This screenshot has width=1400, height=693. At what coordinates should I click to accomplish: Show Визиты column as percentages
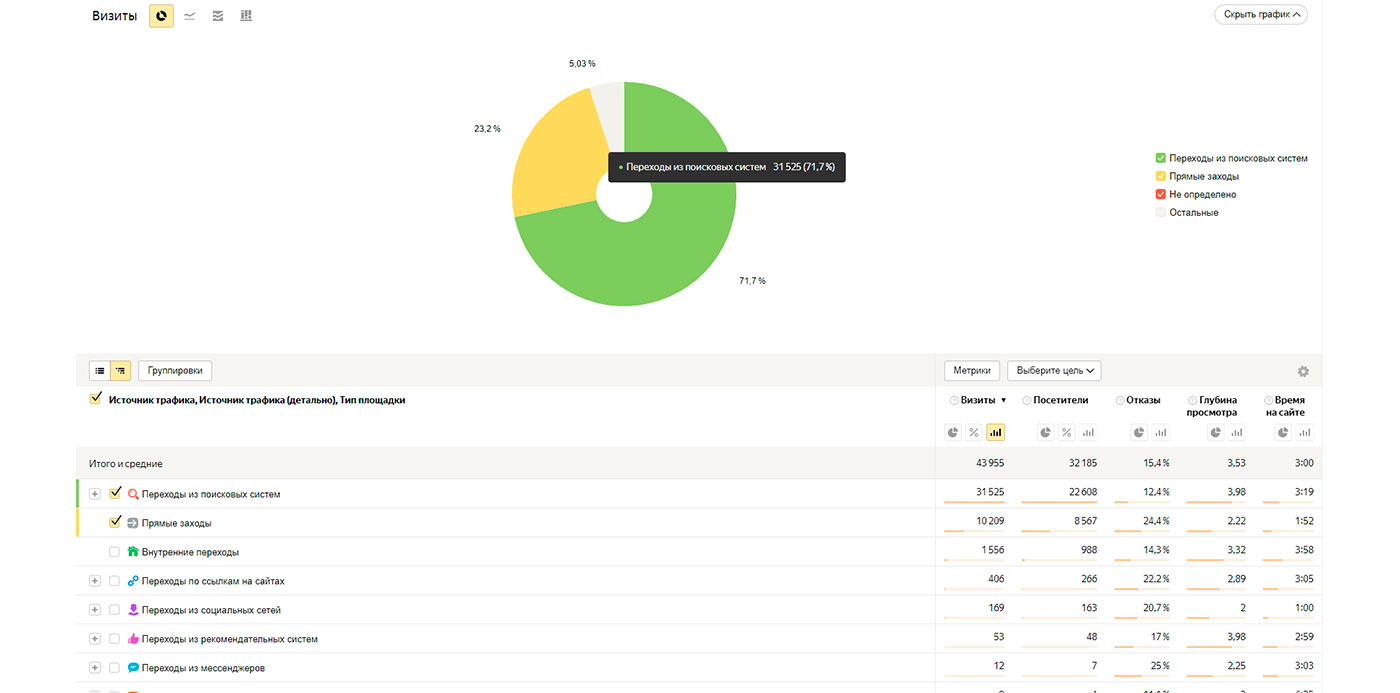pyautogui.click(x=974, y=432)
